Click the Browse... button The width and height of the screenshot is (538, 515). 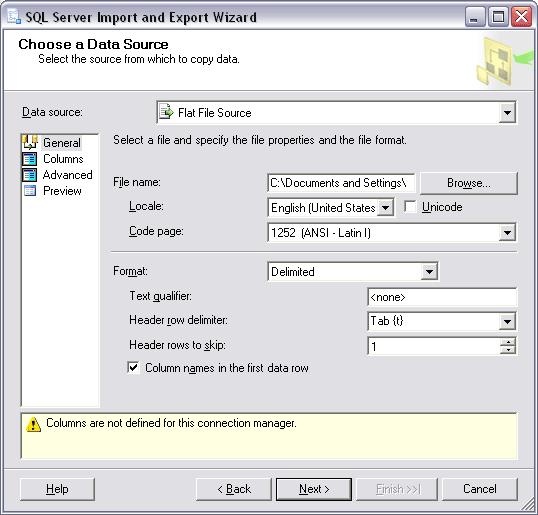pos(469,183)
